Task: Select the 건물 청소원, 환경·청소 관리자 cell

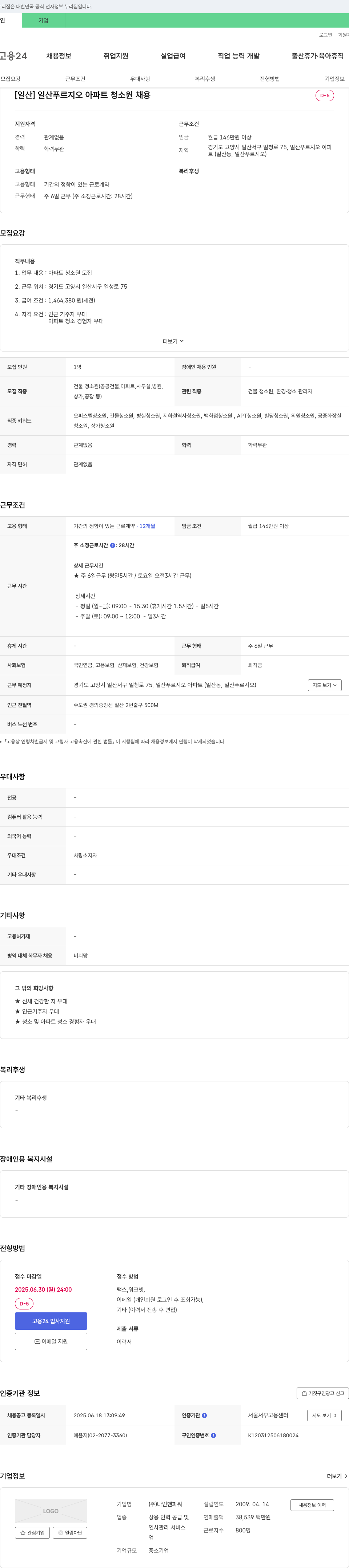Action: pos(280,391)
